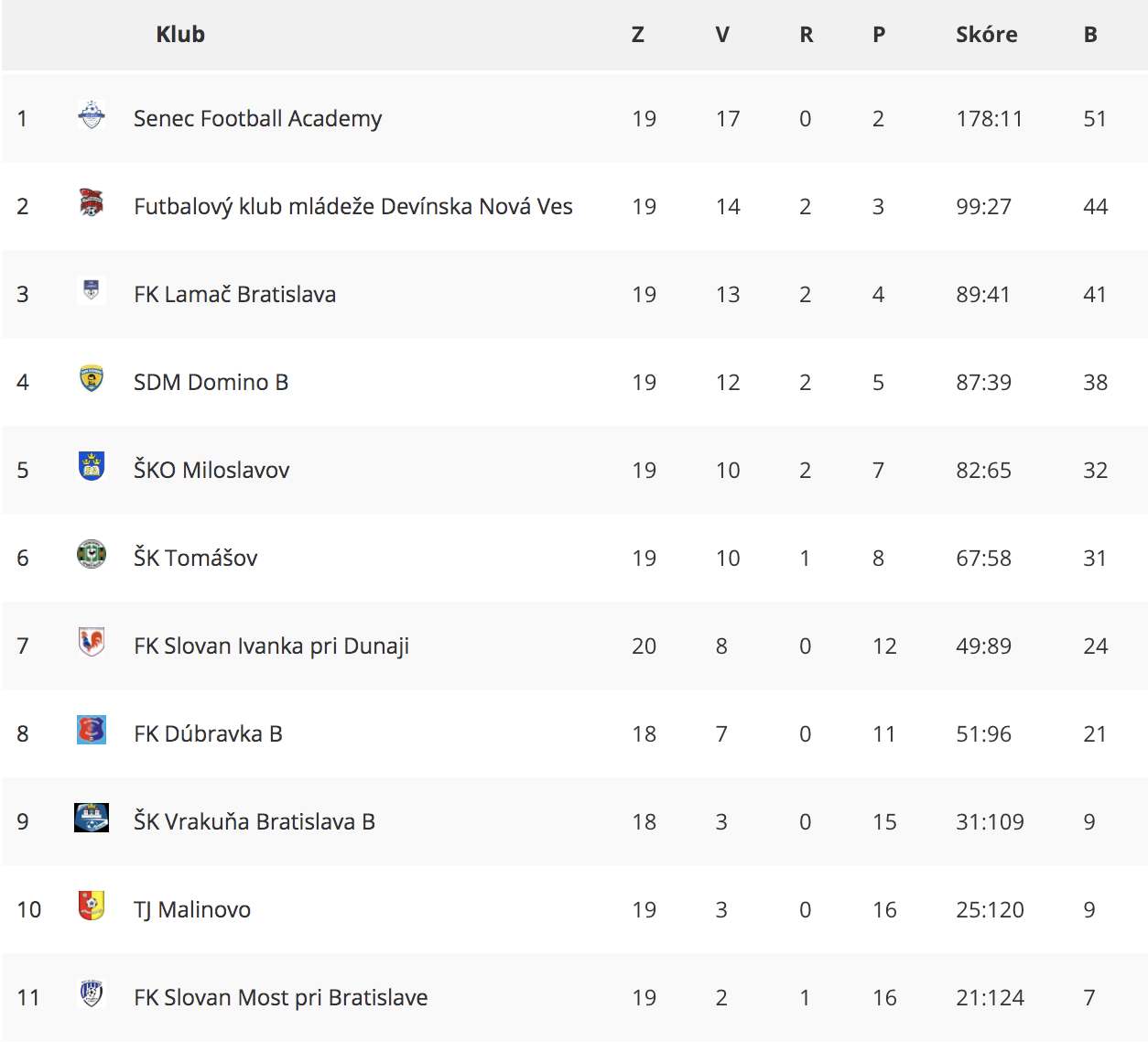Click the ŠK Tomášov green round logo
Viewport: 1148px width, 1042px height.
pyautogui.click(x=92, y=554)
